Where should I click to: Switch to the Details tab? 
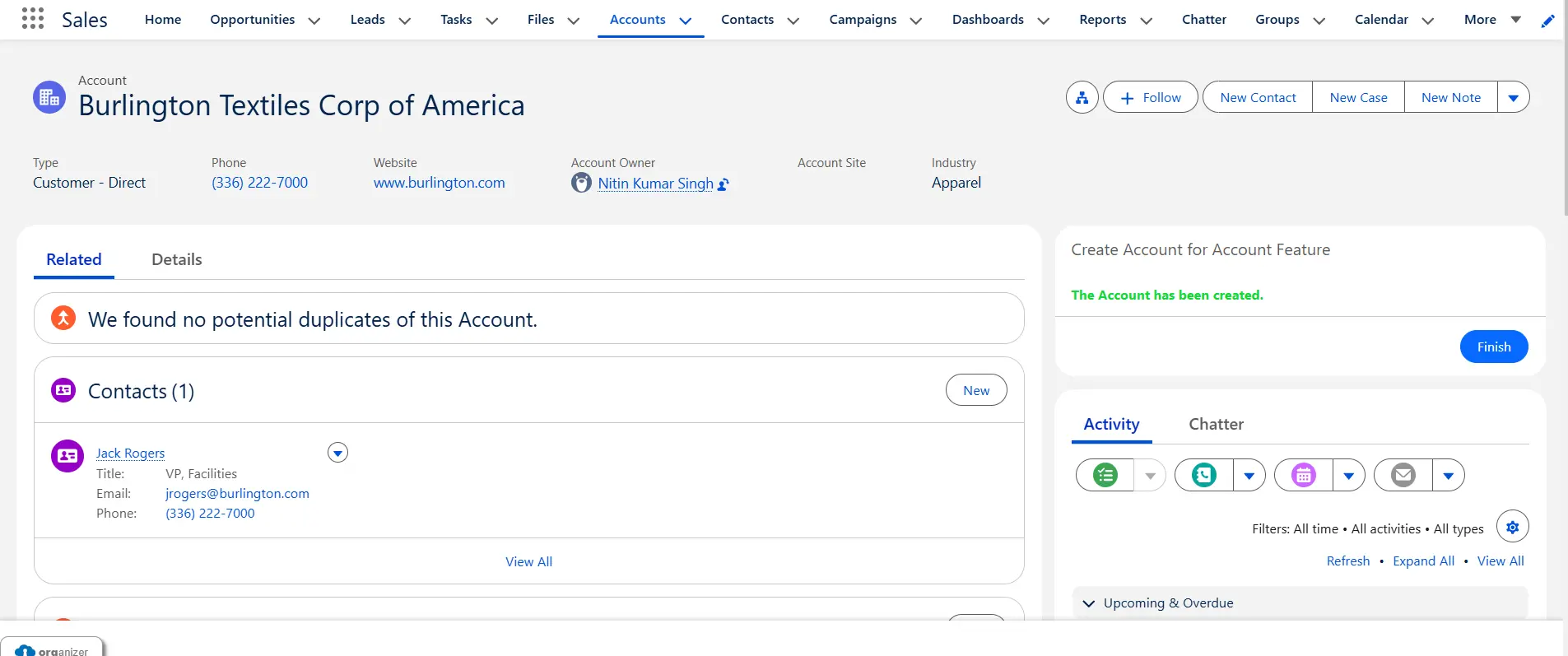177,259
